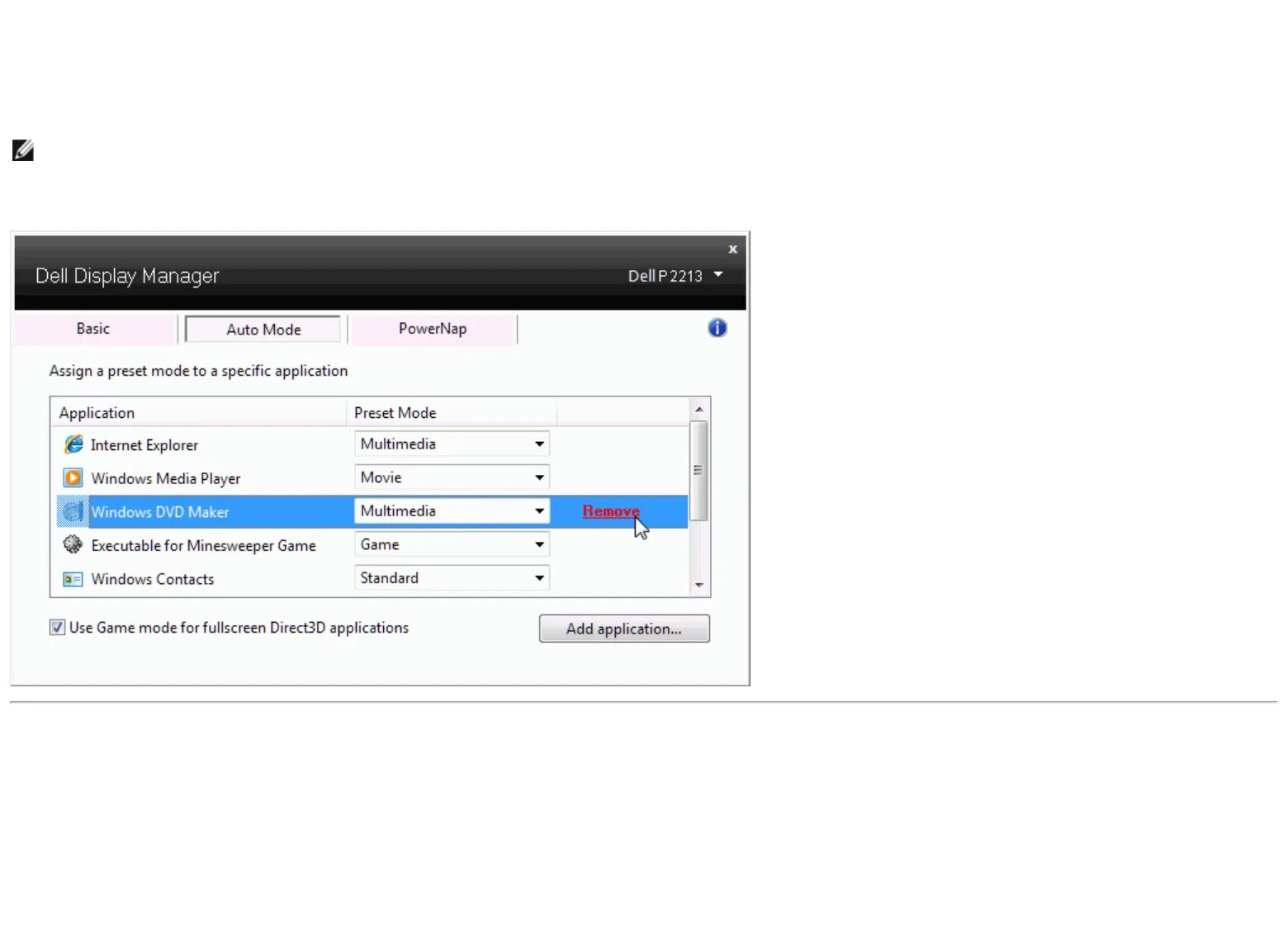1288x949 pixels.
Task: Click the Windows Contacts card icon
Action: 73,579
